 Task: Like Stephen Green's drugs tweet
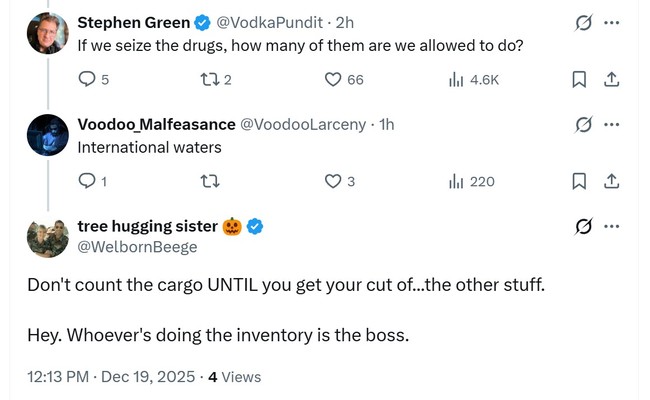(x=334, y=80)
